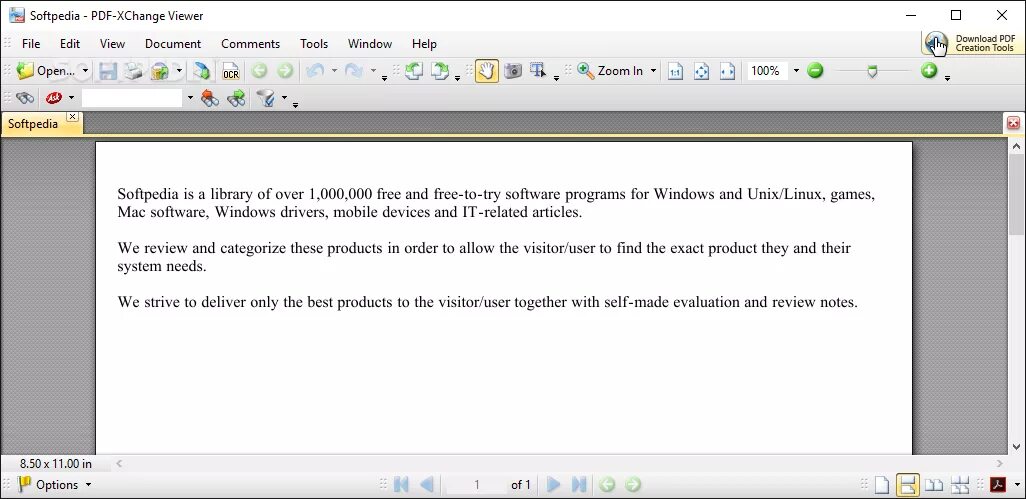Viewport: 1026px width, 499px height.
Task: Expand the Ask search provider dropdown
Action: pos(71,99)
